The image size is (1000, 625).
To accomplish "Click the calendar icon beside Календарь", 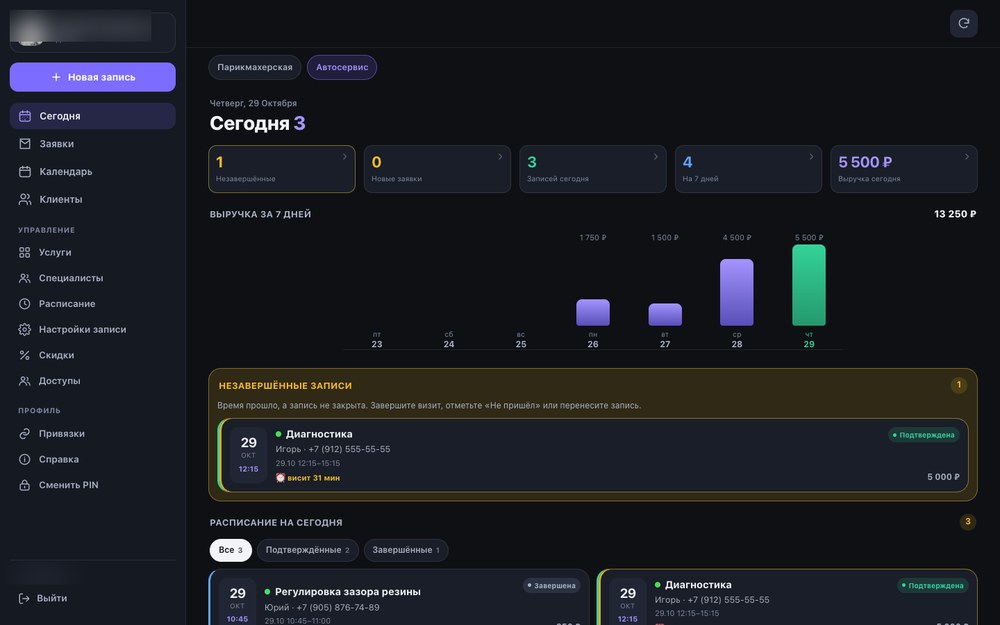I will coord(25,172).
